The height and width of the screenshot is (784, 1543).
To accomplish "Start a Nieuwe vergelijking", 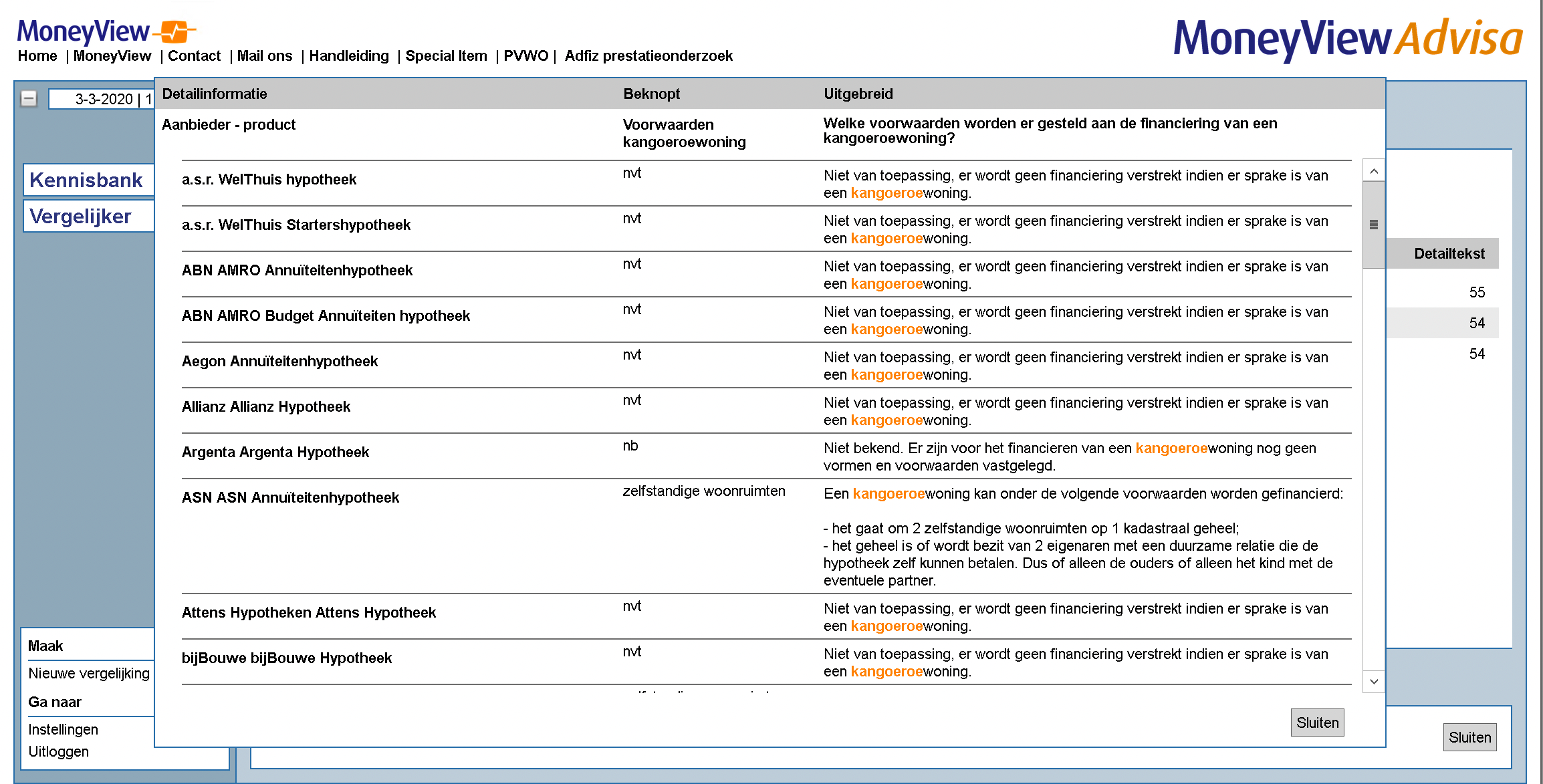I will click(89, 673).
